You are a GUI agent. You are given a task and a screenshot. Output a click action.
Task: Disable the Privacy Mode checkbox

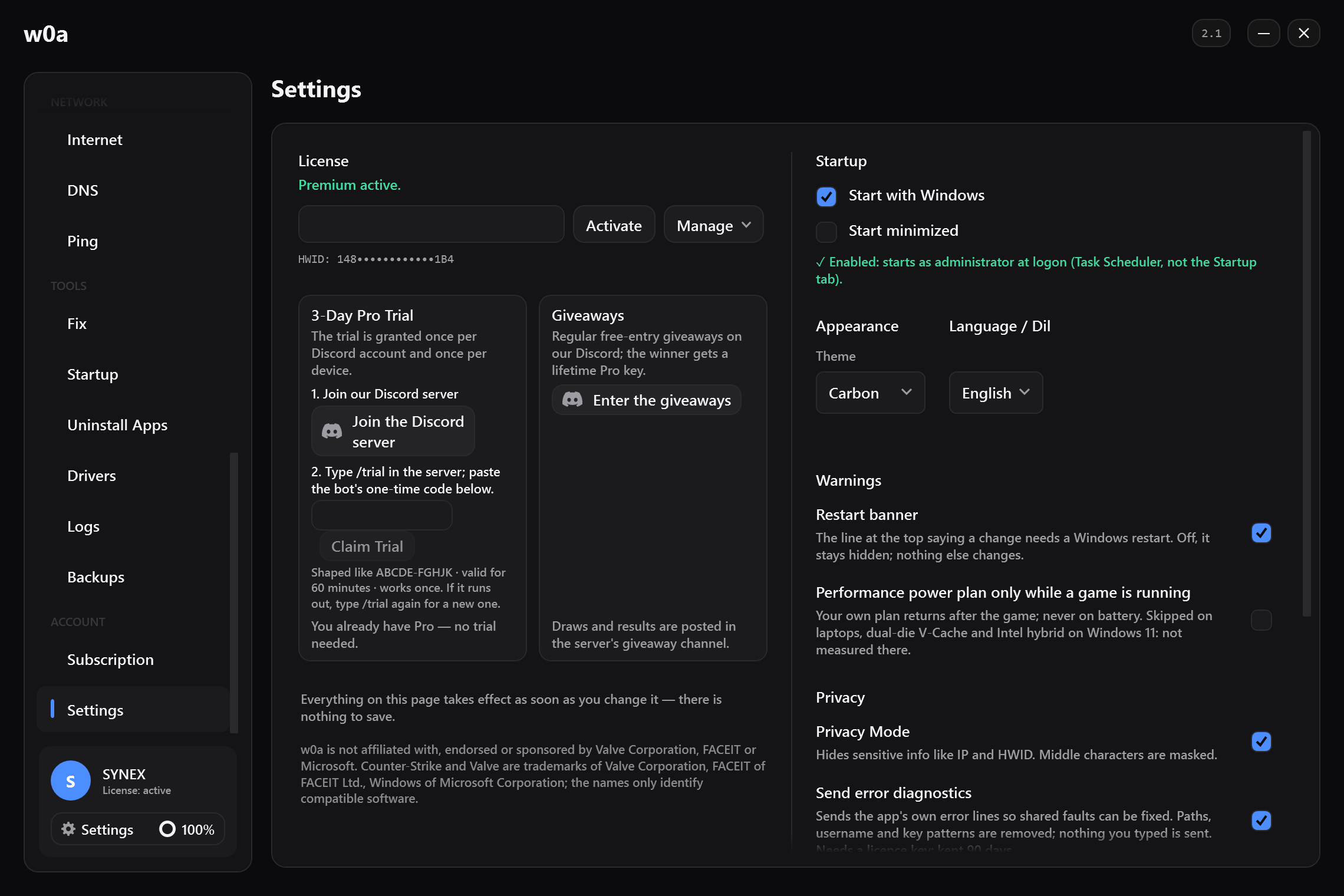click(1261, 742)
